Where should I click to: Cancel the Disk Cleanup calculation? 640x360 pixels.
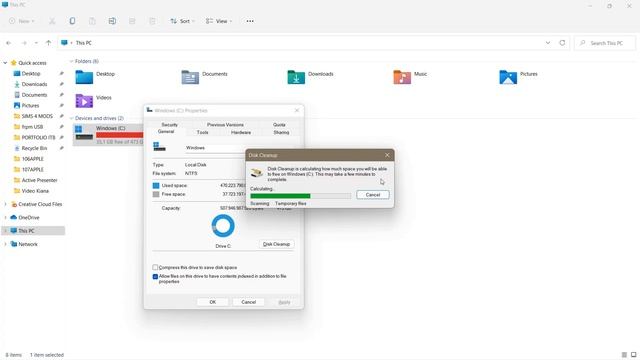(x=373, y=195)
